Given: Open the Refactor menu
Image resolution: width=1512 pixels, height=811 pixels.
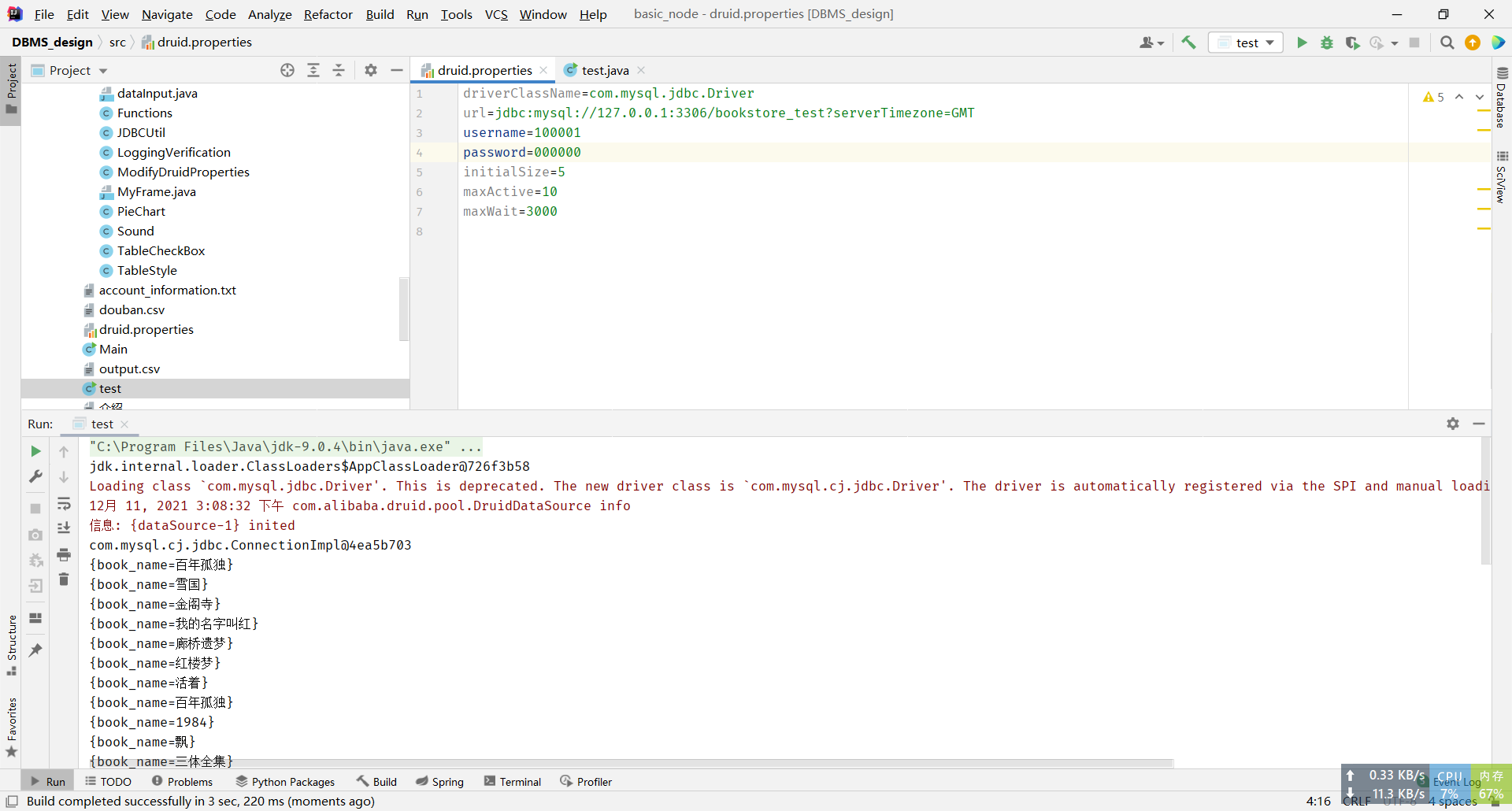Looking at the screenshot, I should tap(328, 14).
